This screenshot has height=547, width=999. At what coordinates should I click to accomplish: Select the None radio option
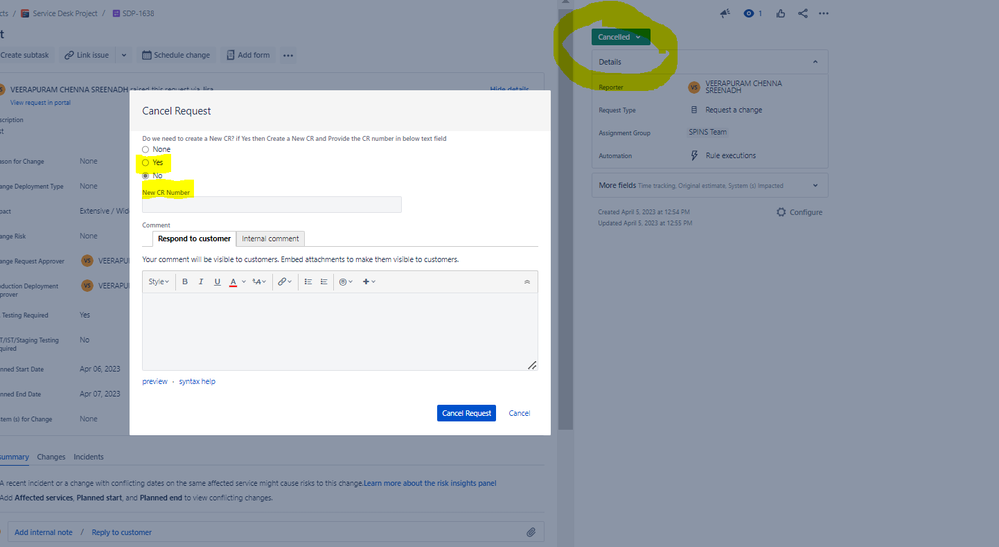145,150
